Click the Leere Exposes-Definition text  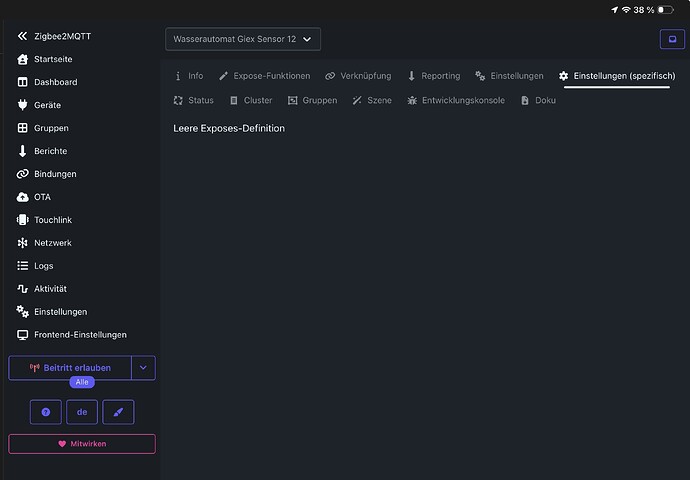coord(229,128)
